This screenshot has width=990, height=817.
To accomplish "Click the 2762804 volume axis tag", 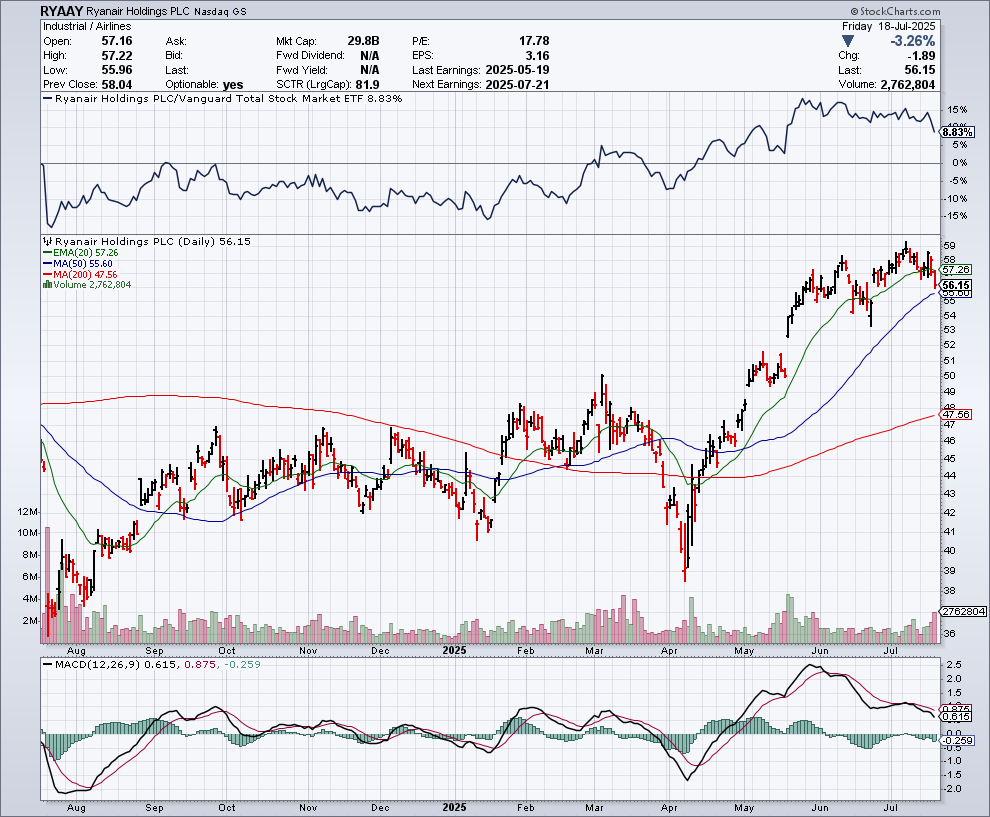I will [963, 611].
